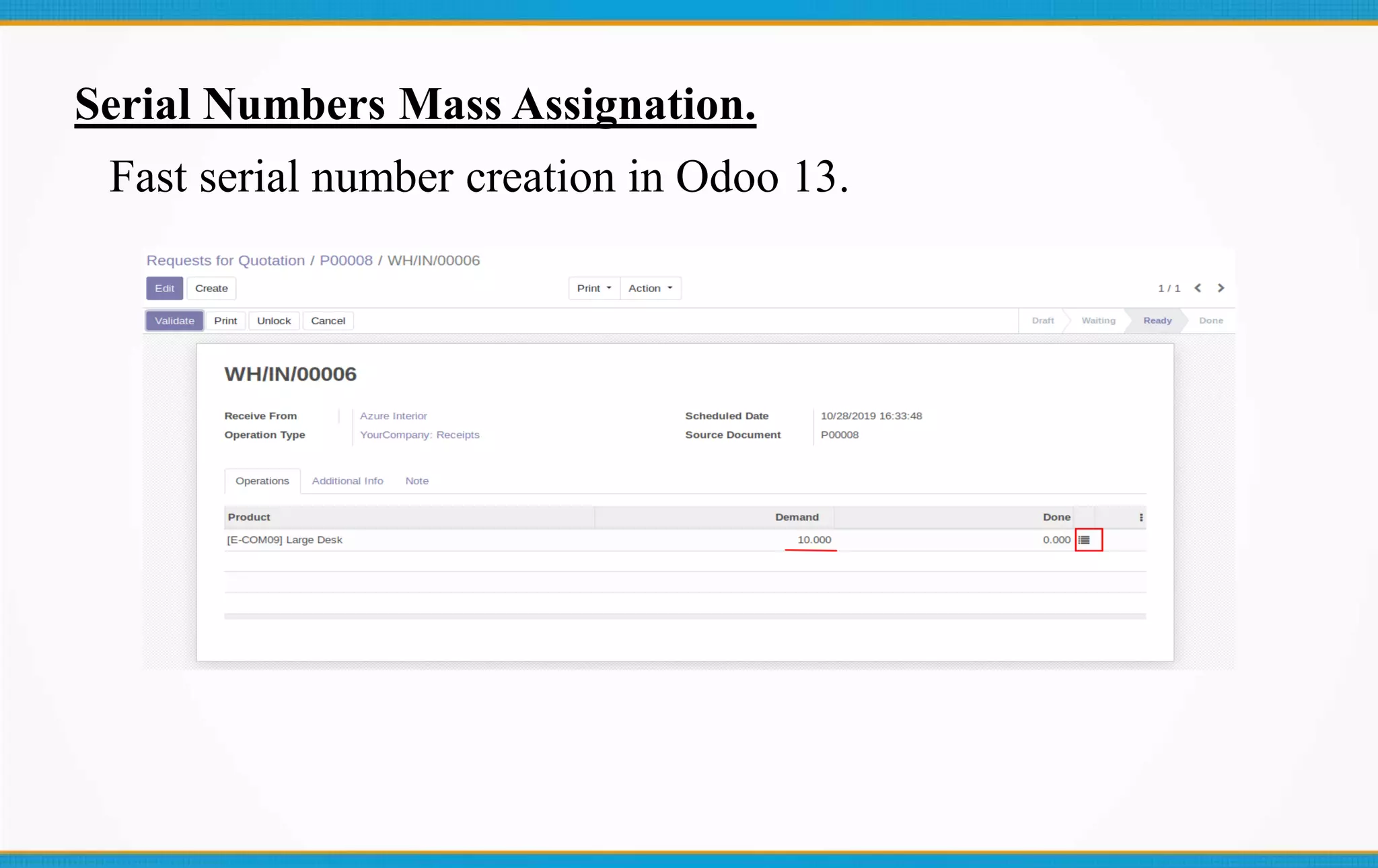Unlock the transfer
Image resolution: width=1378 pixels, height=868 pixels.
point(274,321)
